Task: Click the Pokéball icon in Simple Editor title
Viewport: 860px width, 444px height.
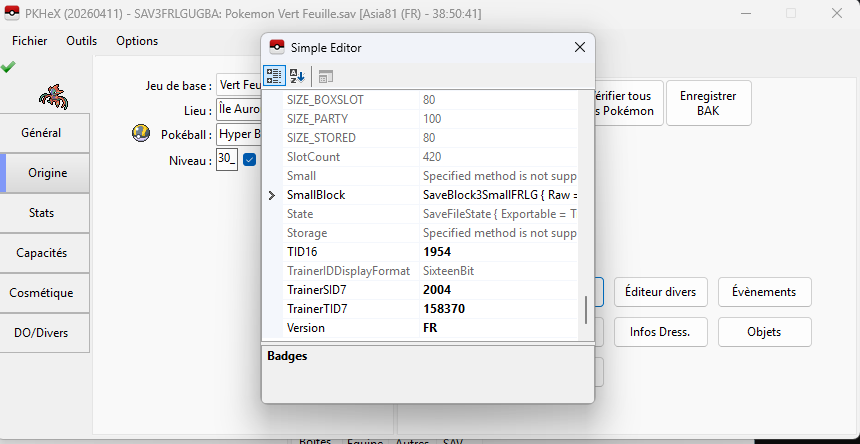Action: (277, 47)
